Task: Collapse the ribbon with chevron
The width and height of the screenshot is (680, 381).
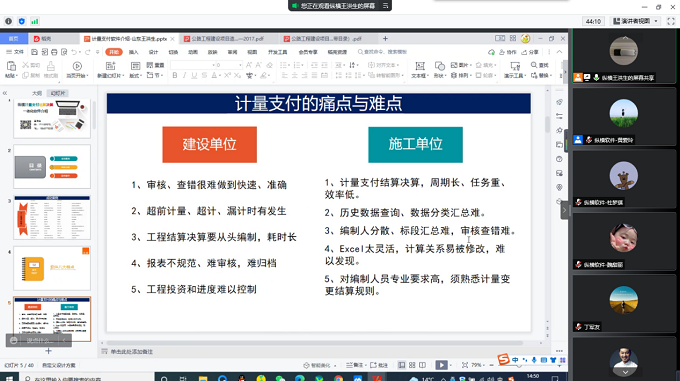Action: click(559, 52)
